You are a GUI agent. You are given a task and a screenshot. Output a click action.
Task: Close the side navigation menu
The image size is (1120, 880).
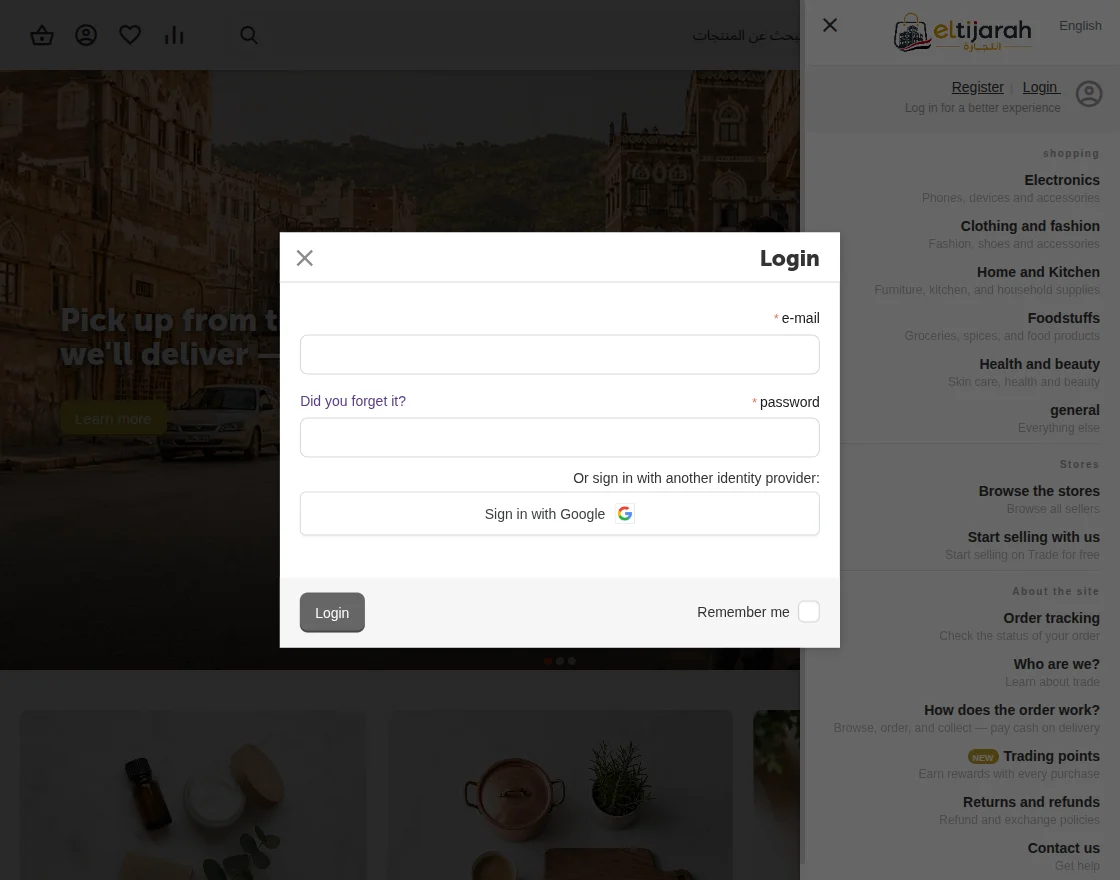click(830, 25)
